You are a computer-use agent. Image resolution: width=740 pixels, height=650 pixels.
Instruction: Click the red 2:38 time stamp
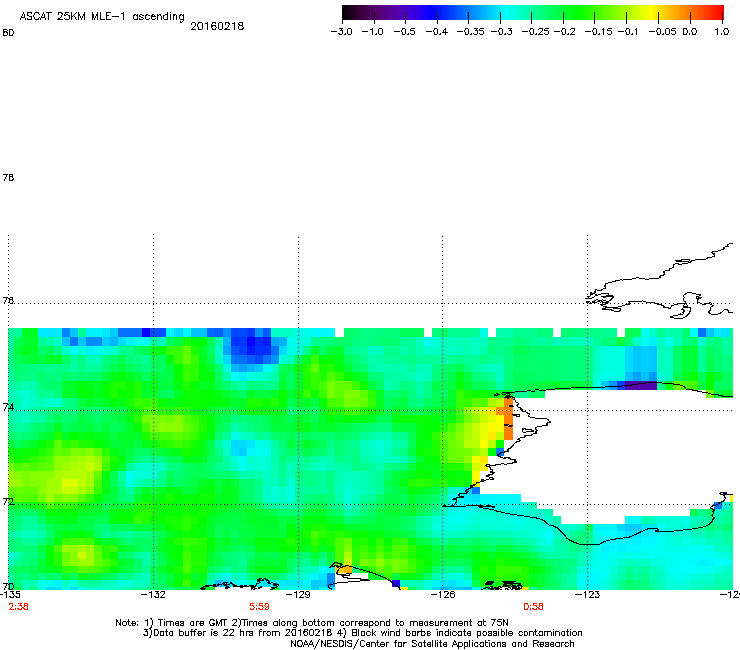18,607
